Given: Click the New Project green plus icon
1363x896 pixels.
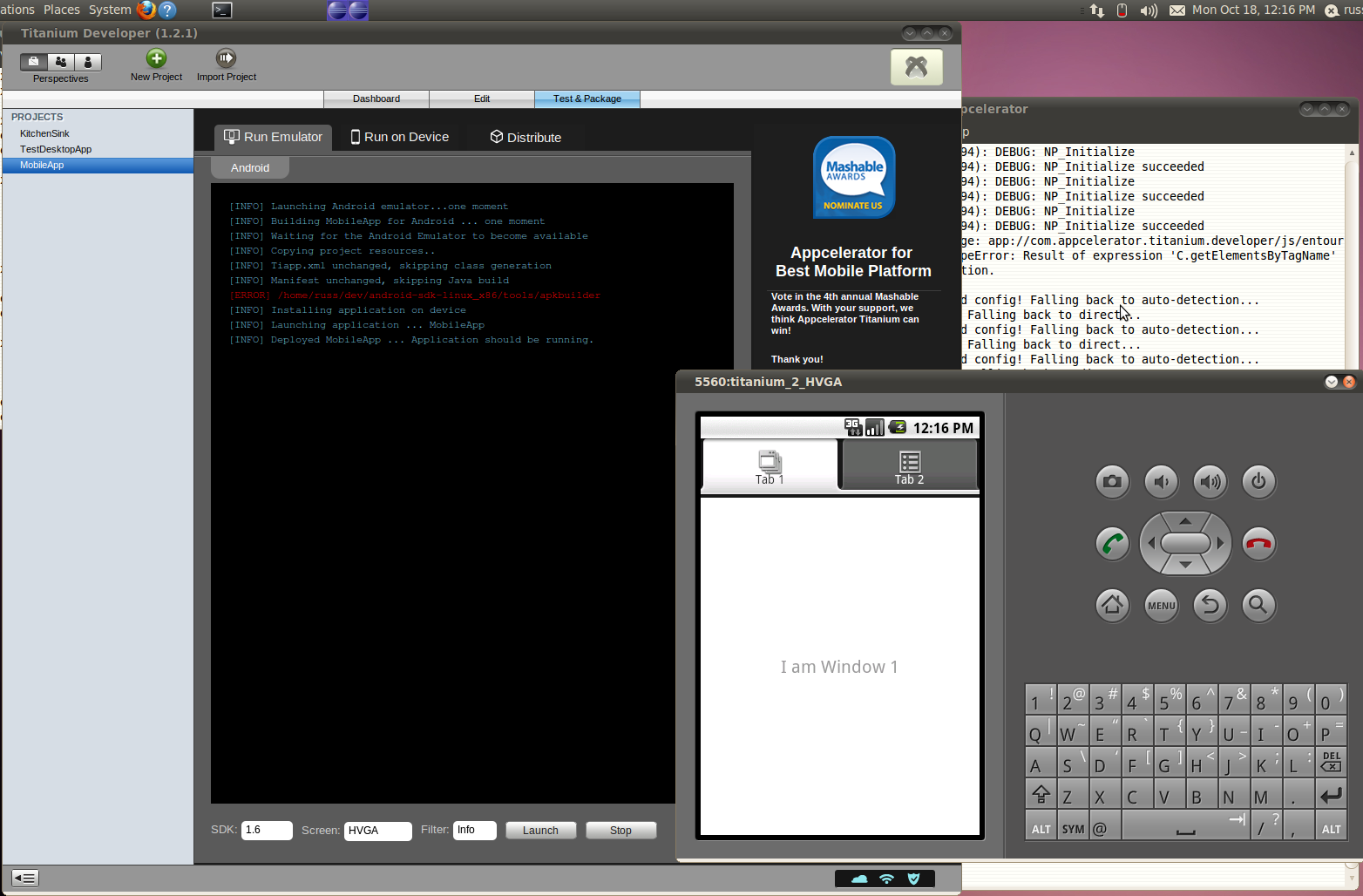Looking at the screenshot, I should (156, 58).
